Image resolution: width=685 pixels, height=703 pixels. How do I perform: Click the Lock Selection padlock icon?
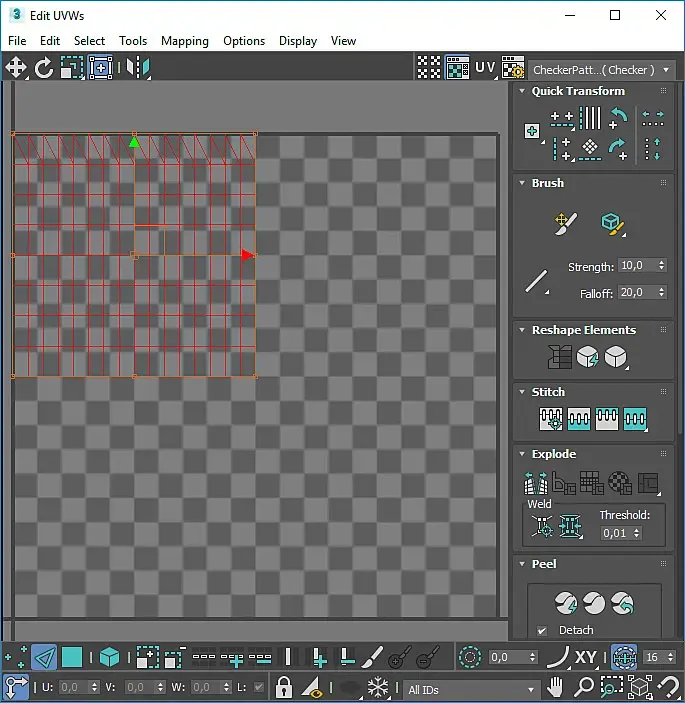pyautogui.click(x=284, y=688)
